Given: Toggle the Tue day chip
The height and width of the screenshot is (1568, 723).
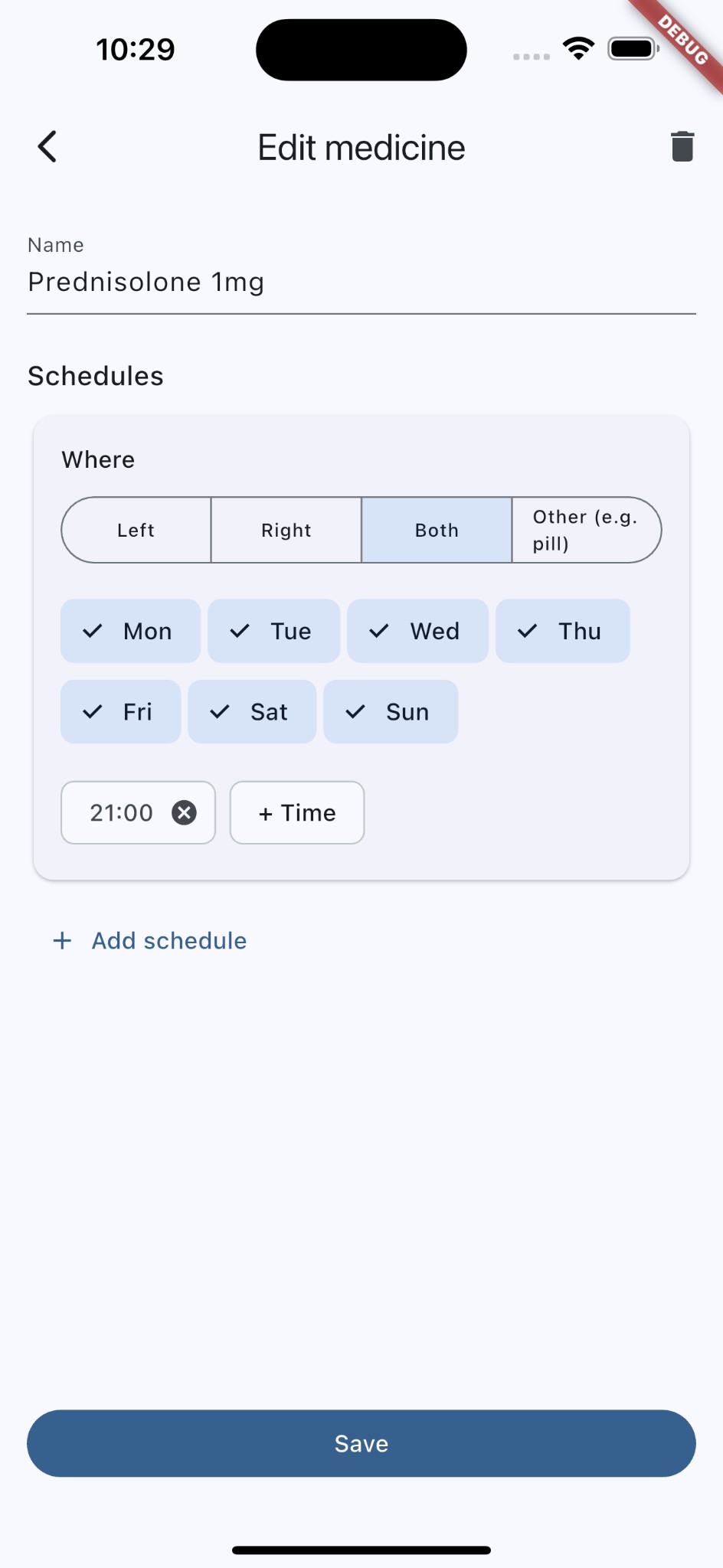Looking at the screenshot, I should pyautogui.click(x=273, y=631).
